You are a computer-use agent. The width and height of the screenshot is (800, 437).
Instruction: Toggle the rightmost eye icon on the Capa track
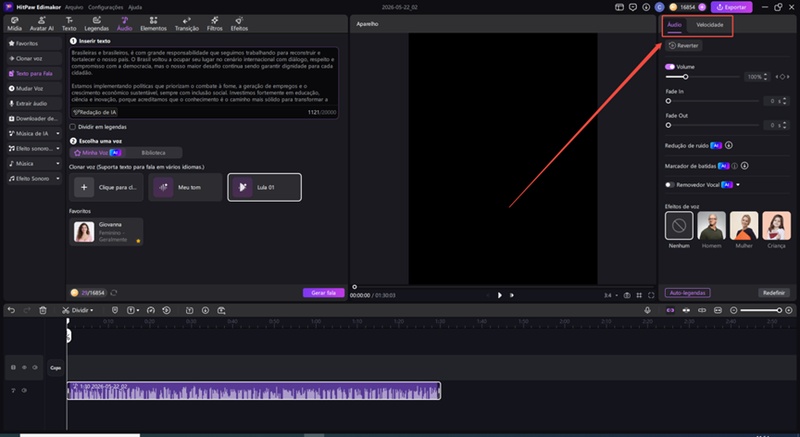coord(35,367)
